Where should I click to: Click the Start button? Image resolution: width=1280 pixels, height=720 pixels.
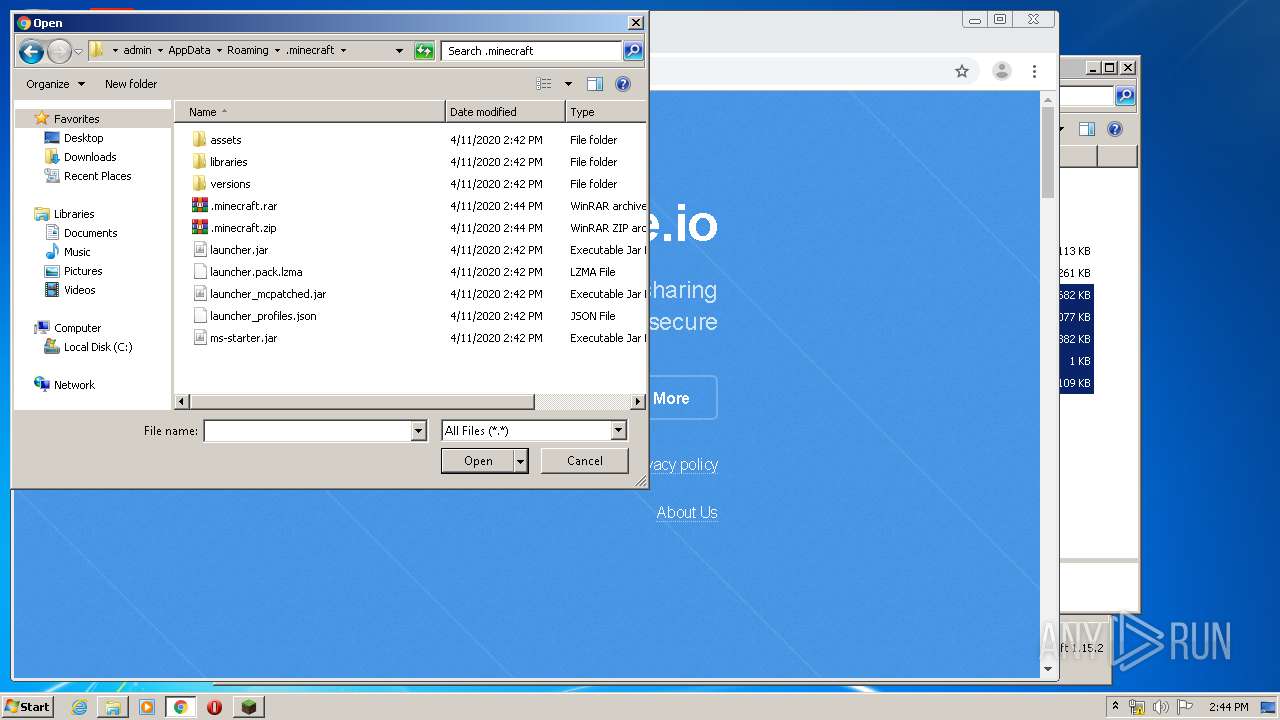(x=28, y=707)
